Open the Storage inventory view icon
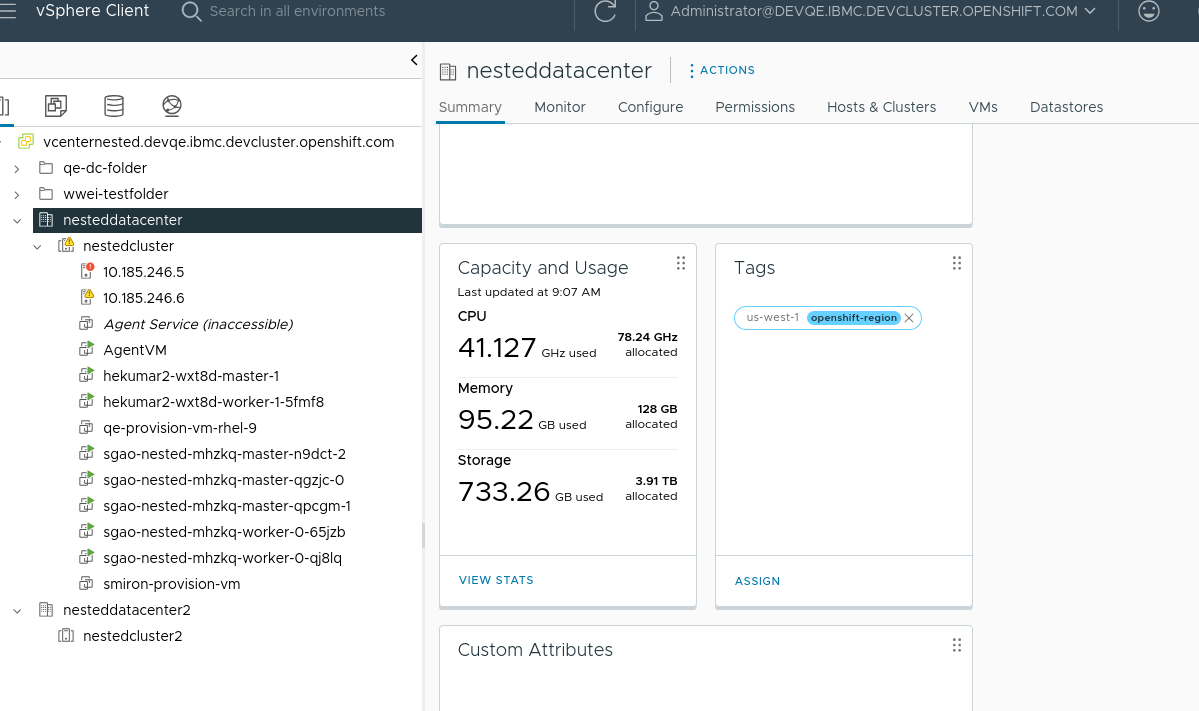Viewport: 1199px width, 711px height. pyautogui.click(x=114, y=105)
